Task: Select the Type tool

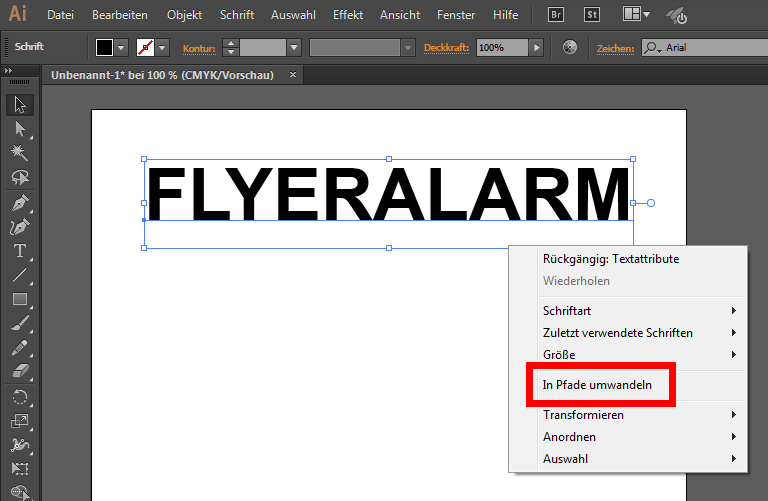Action: [19, 251]
